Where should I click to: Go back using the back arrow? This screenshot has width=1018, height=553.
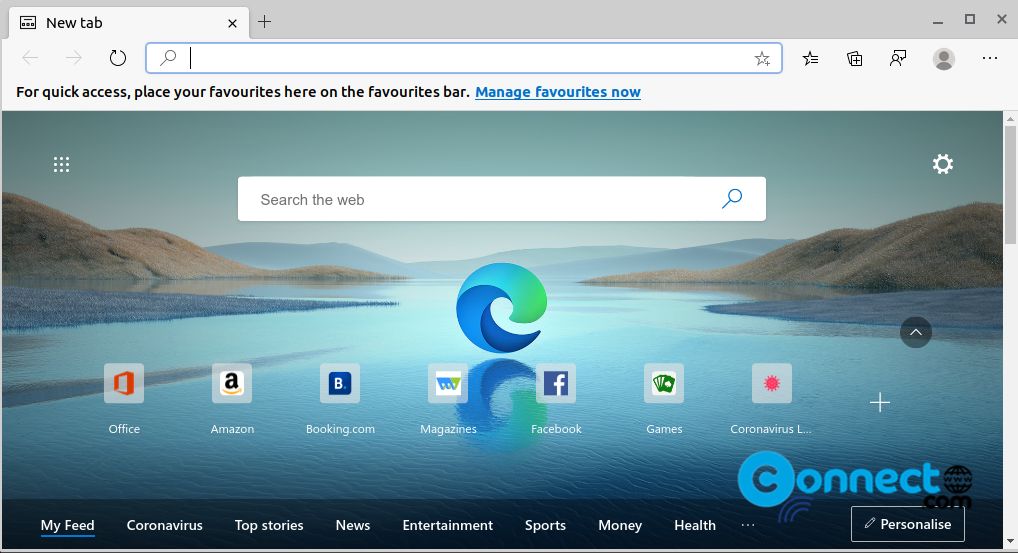(x=30, y=58)
